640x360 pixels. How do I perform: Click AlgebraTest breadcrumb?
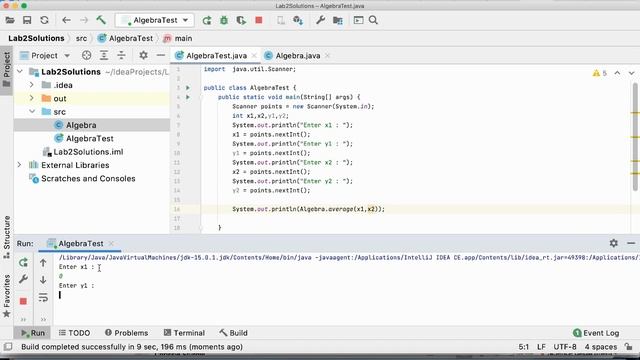pos(125,38)
